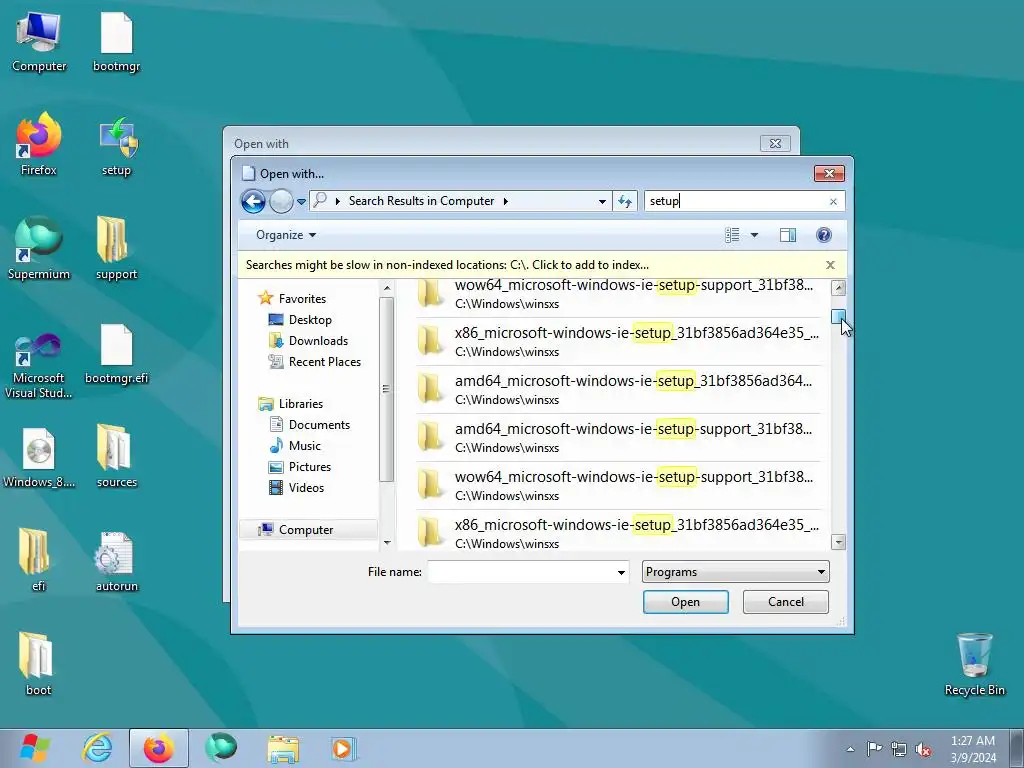Click the Back navigation arrow in dialog
Viewport: 1024px width, 768px height.
click(253, 201)
